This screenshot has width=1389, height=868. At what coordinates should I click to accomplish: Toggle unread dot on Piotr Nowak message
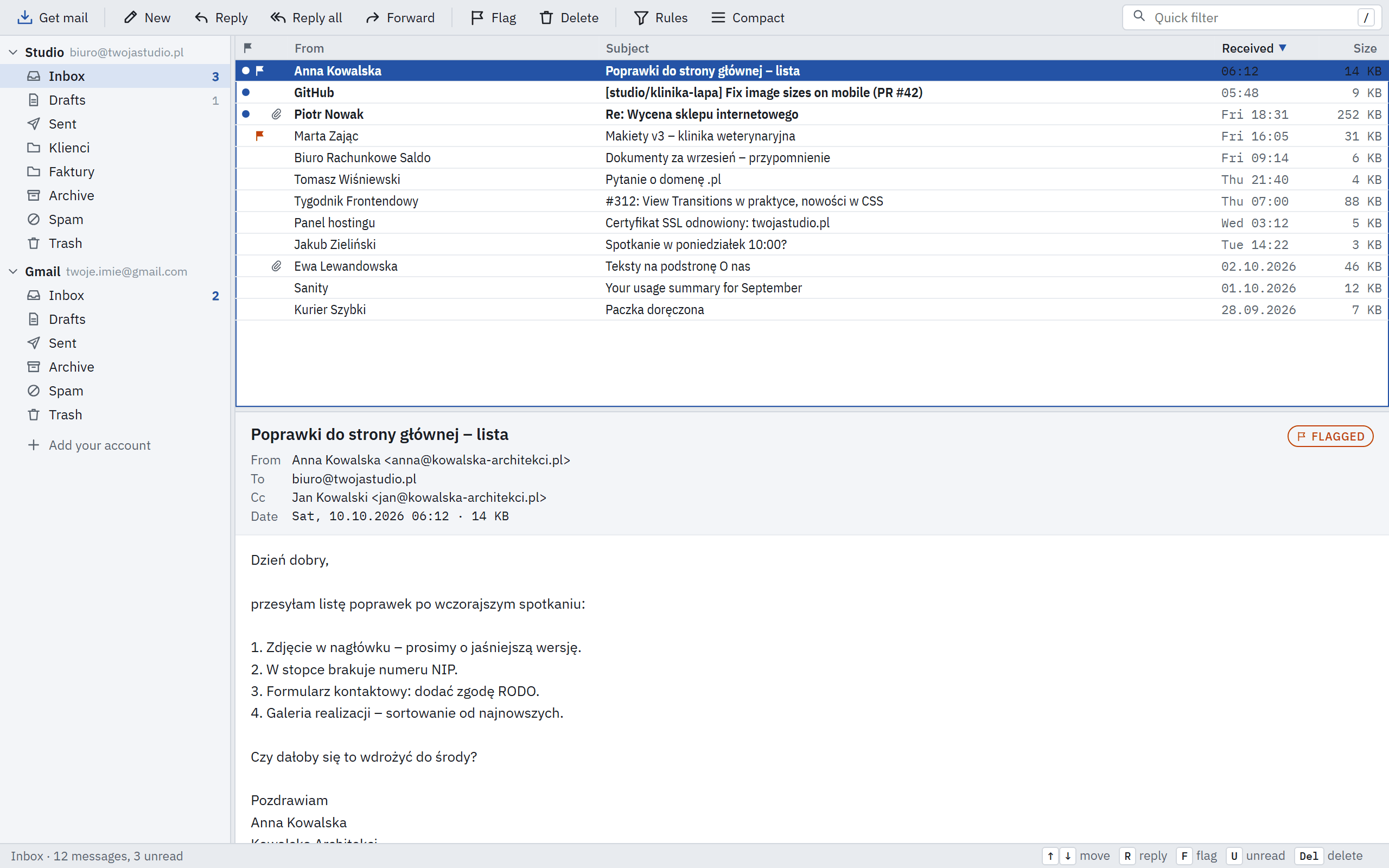click(246, 114)
